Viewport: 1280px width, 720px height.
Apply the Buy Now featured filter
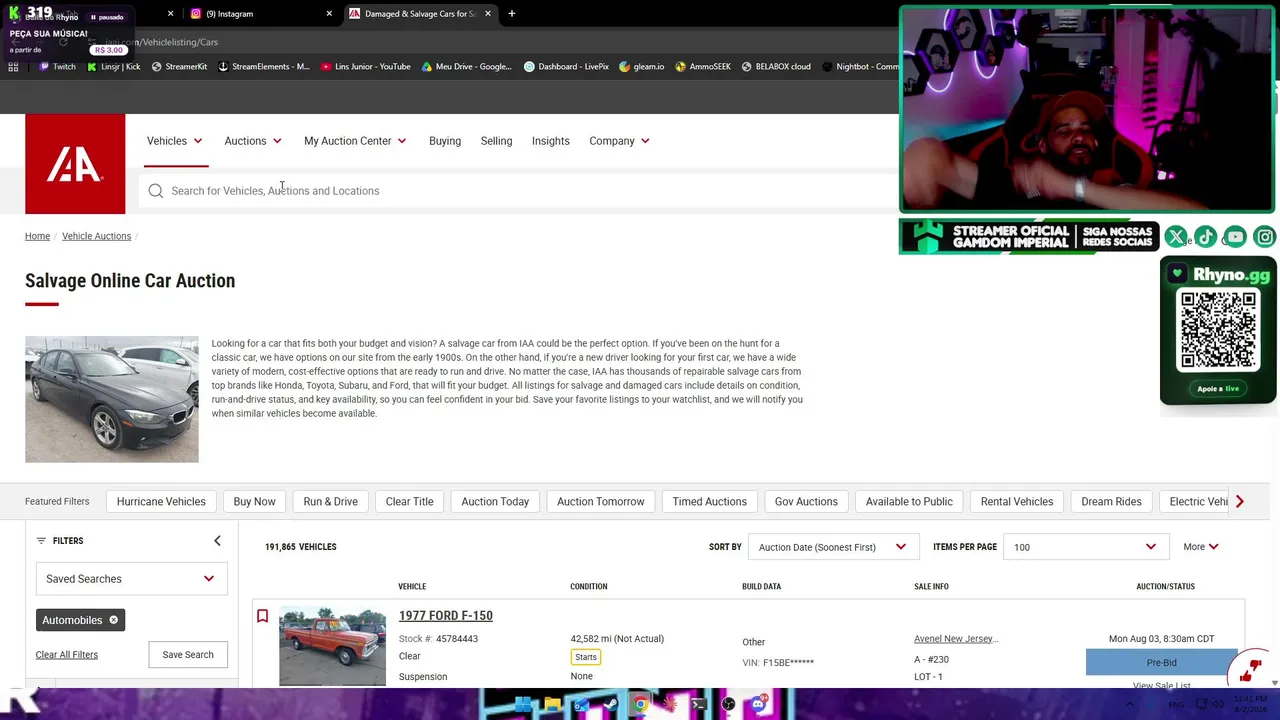point(254,502)
